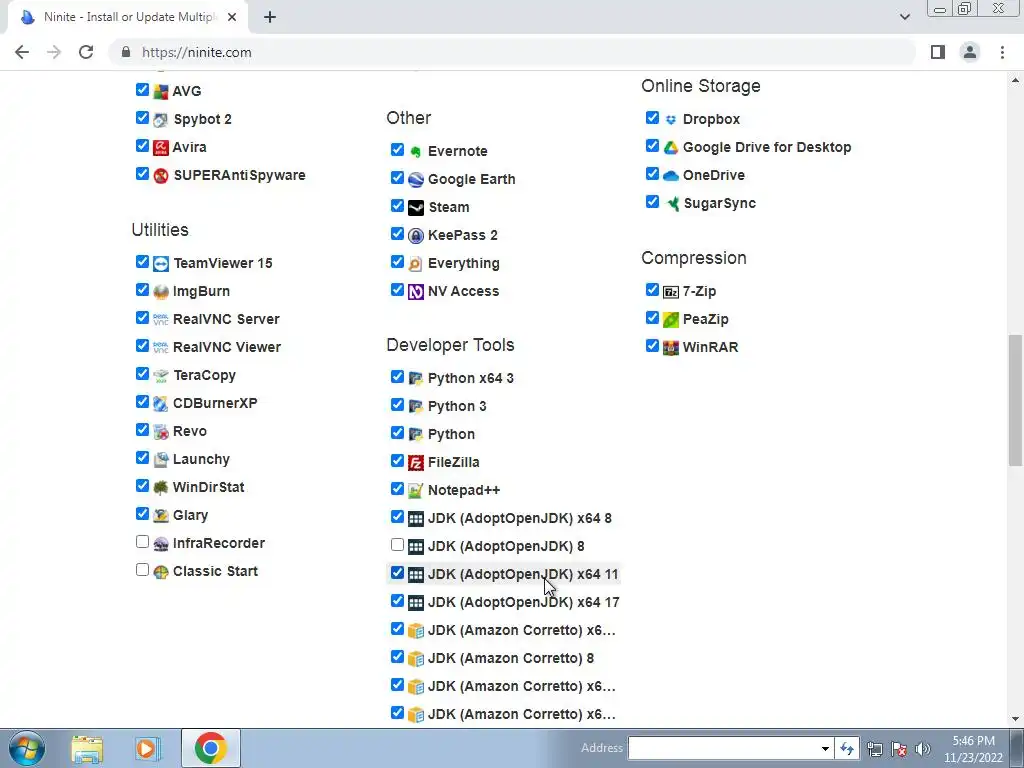Image resolution: width=1024 pixels, height=768 pixels.
Task: Uncheck the Launchy checkbox
Action: pyautogui.click(x=142, y=458)
